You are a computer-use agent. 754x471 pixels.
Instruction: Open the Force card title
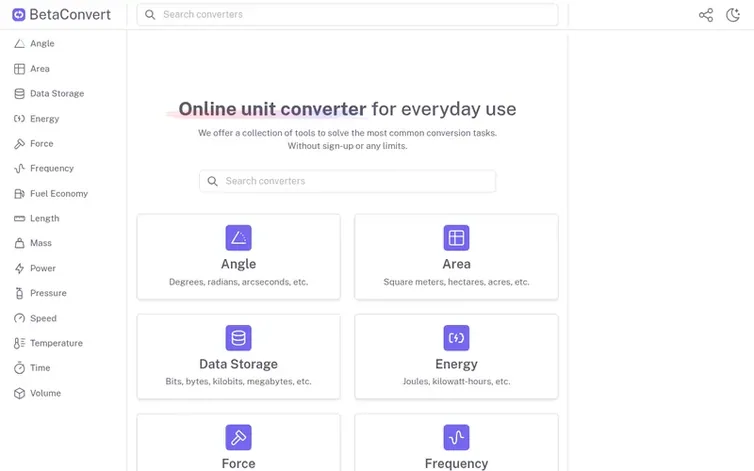tap(239, 463)
